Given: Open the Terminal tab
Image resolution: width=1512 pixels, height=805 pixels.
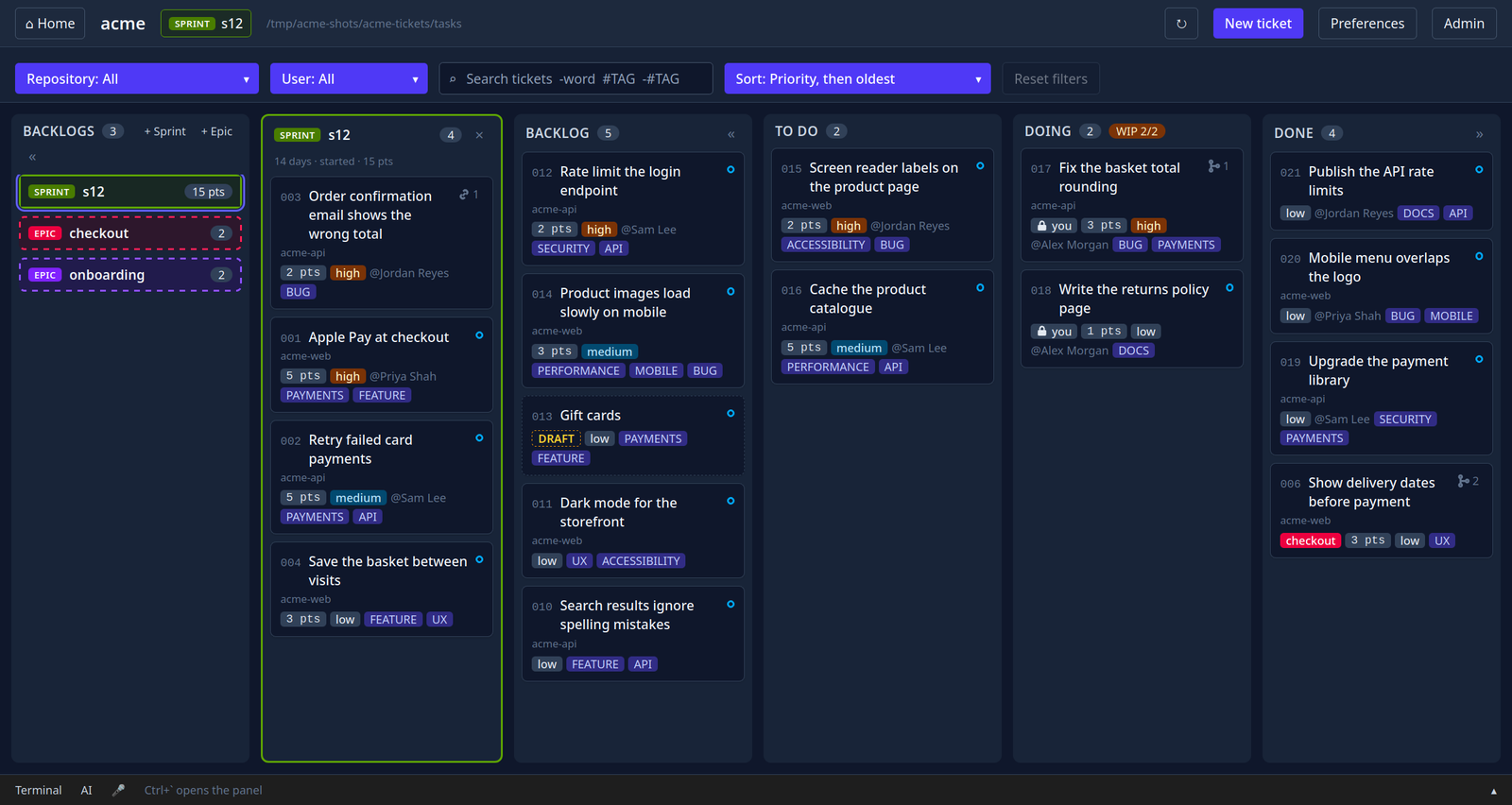Looking at the screenshot, I should [38, 790].
